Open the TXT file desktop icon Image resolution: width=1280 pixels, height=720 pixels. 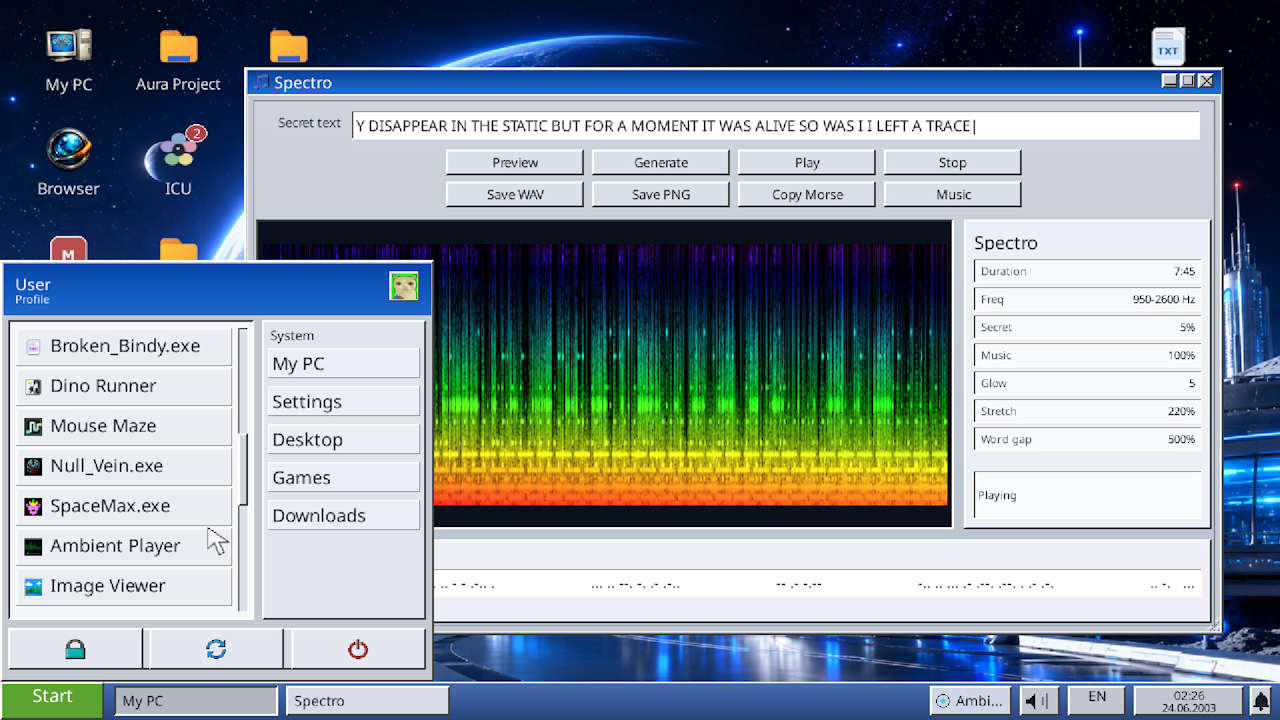[1168, 47]
